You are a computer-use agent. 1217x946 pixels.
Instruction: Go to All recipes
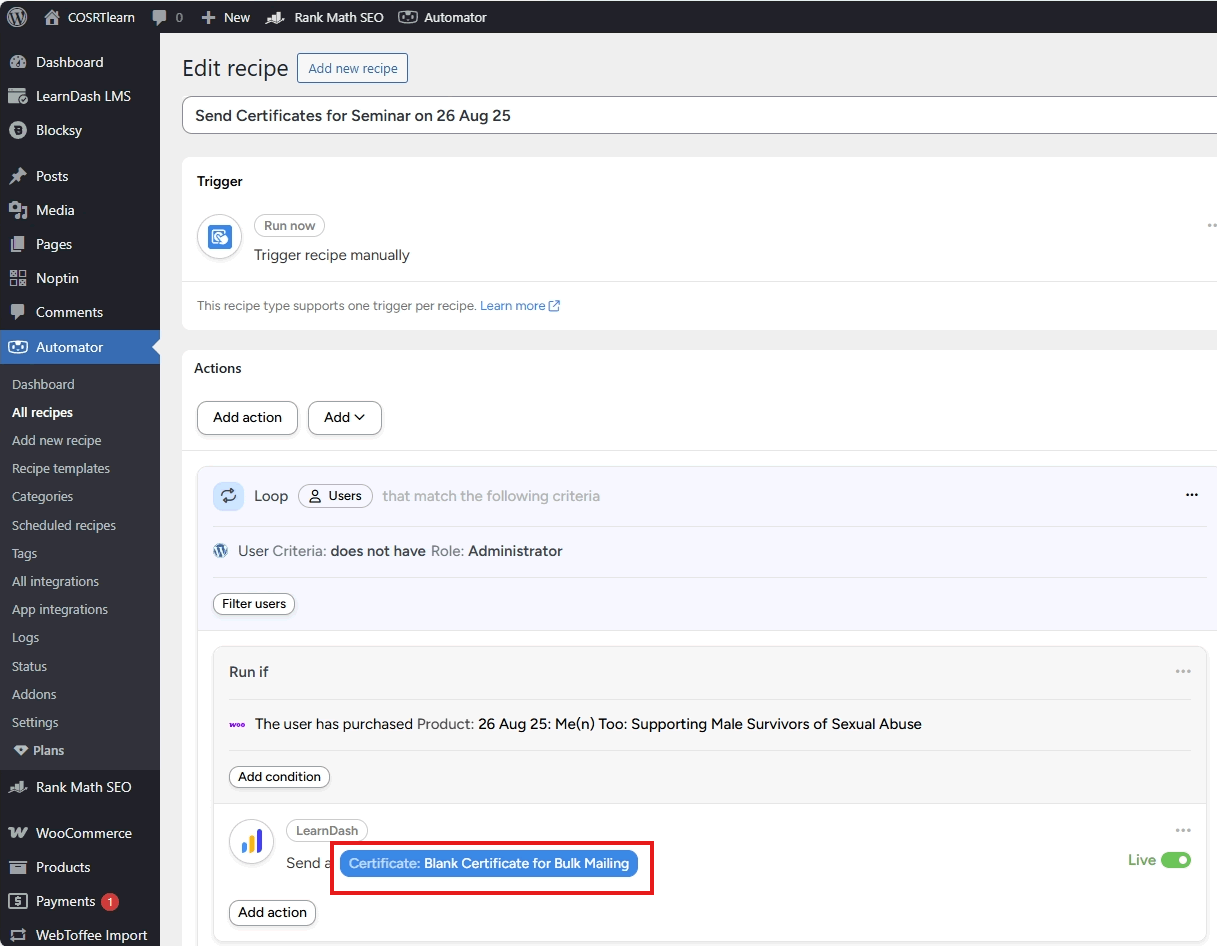click(42, 412)
